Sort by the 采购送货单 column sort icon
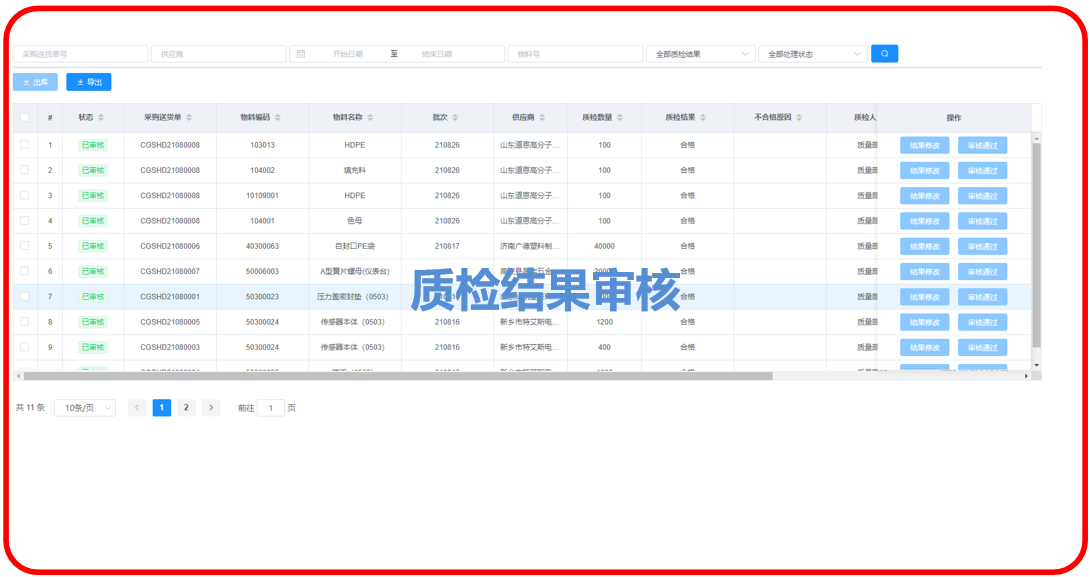Viewport: 1090px width, 577px height. tap(189, 118)
